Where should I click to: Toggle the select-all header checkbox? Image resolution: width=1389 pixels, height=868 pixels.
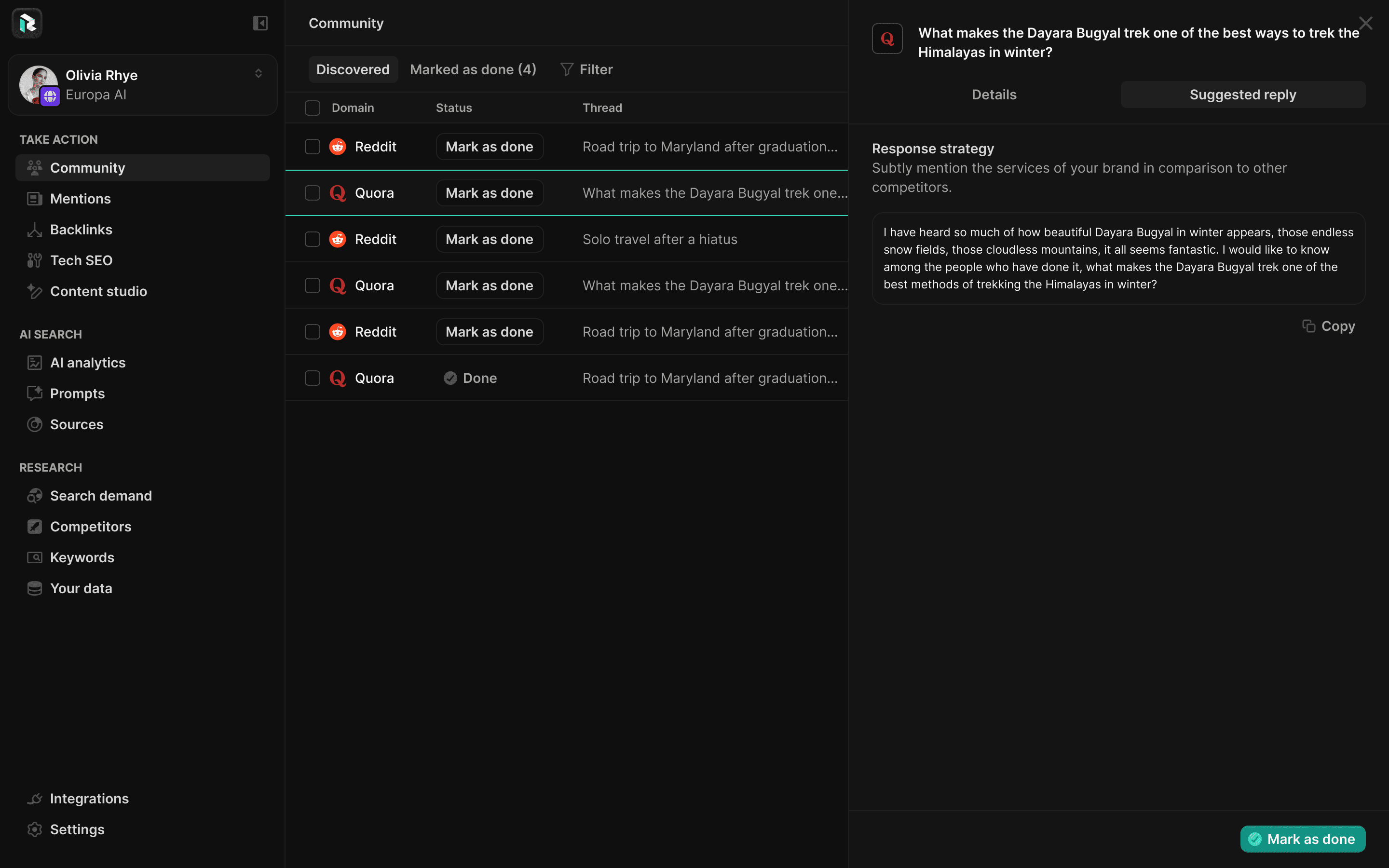pos(312,108)
